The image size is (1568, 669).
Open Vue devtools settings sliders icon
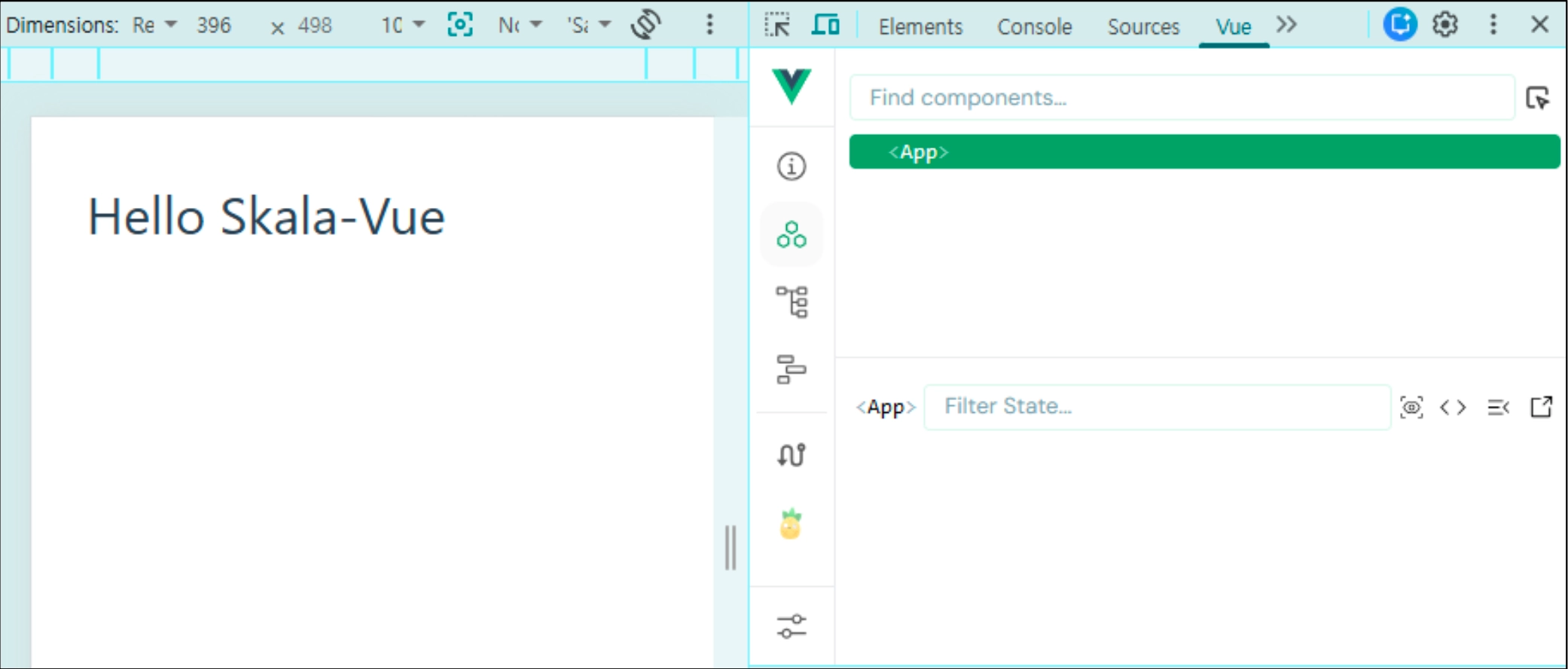[x=792, y=626]
